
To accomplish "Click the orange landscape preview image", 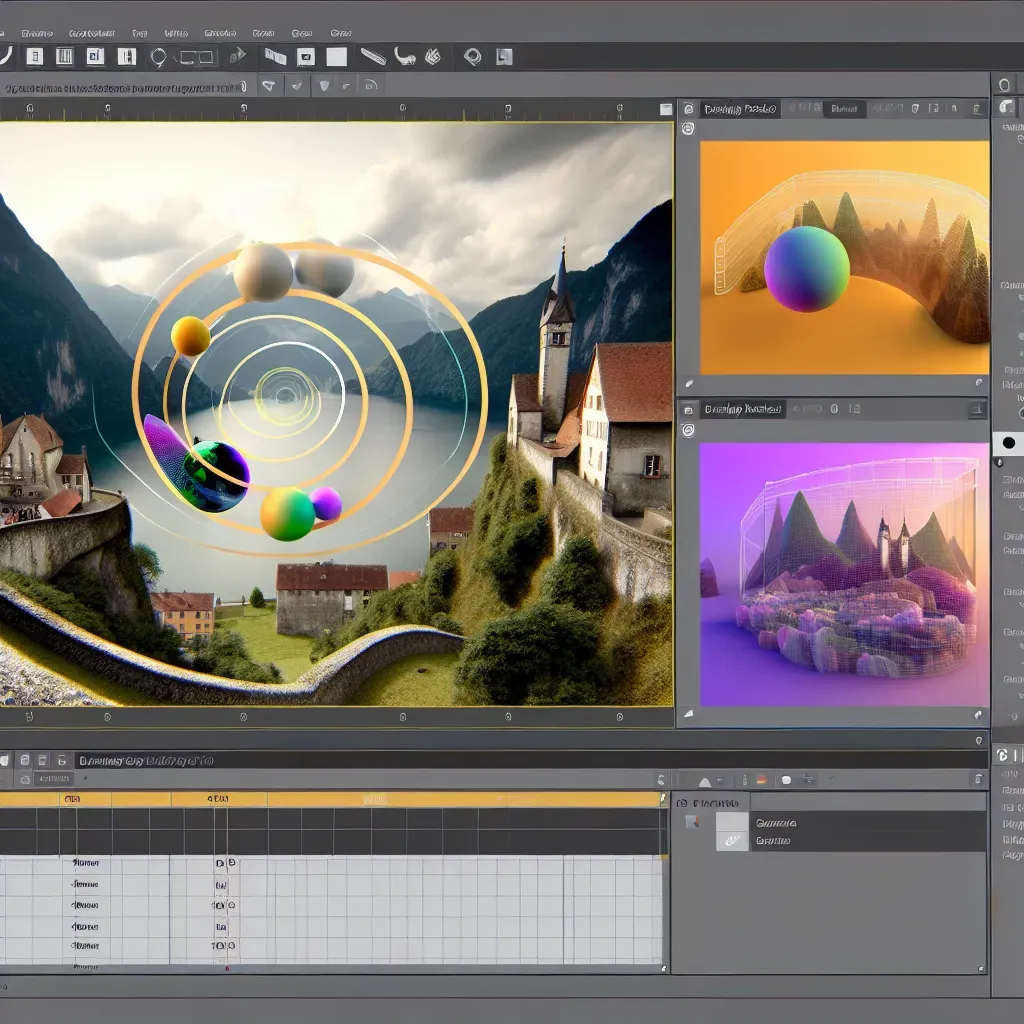I will coord(844,257).
